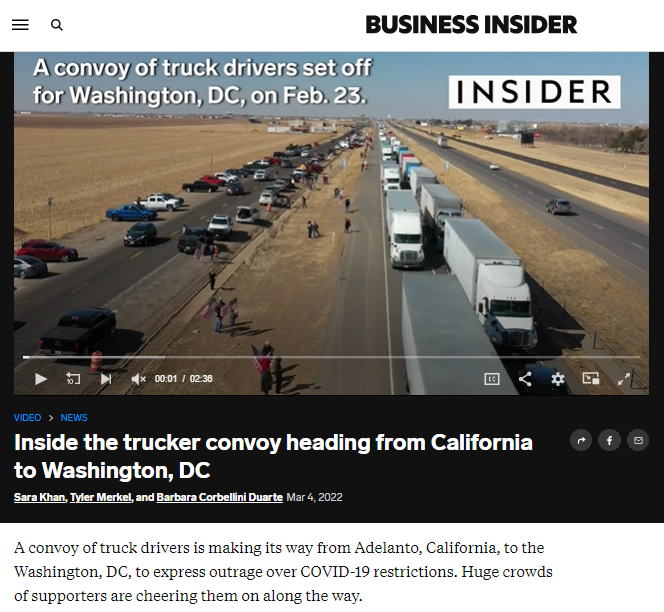Seek along the video progress bar
The height and width of the screenshot is (612, 664).
(x=331, y=357)
